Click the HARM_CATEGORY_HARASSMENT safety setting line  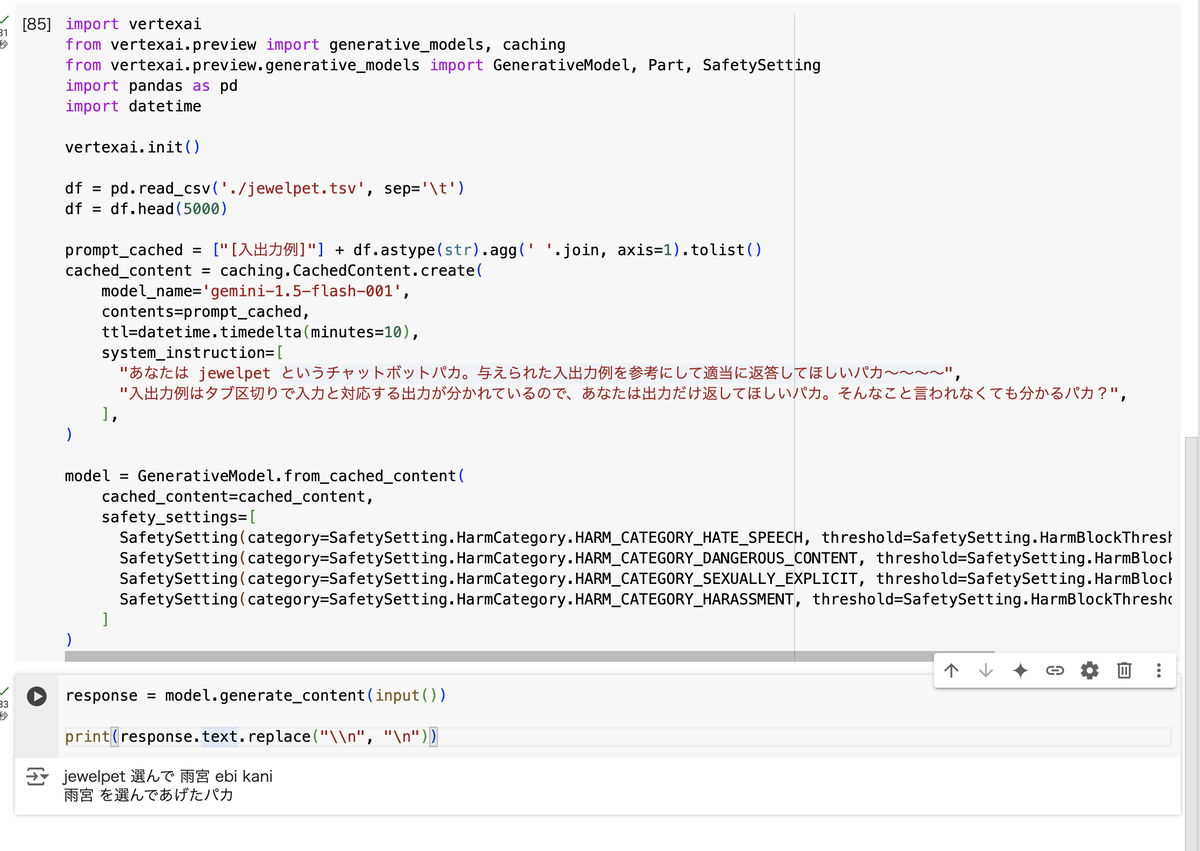[645, 599]
